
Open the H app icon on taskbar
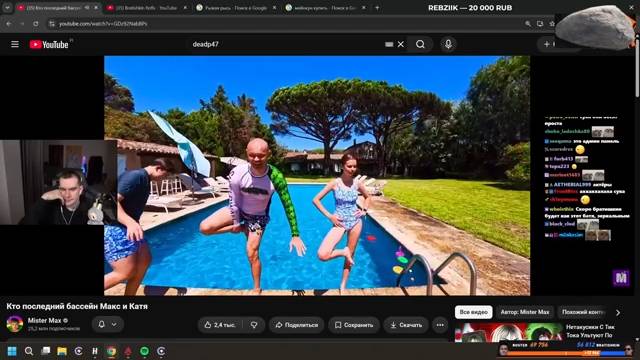[95, 351]
